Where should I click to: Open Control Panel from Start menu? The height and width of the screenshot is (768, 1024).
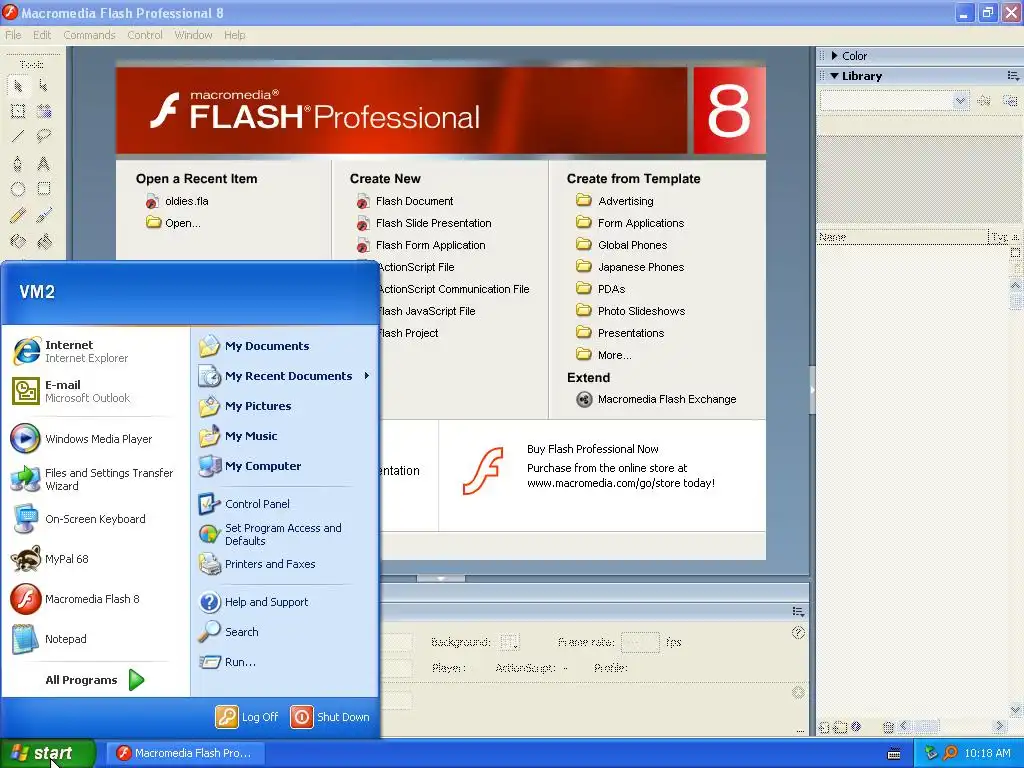257,504
